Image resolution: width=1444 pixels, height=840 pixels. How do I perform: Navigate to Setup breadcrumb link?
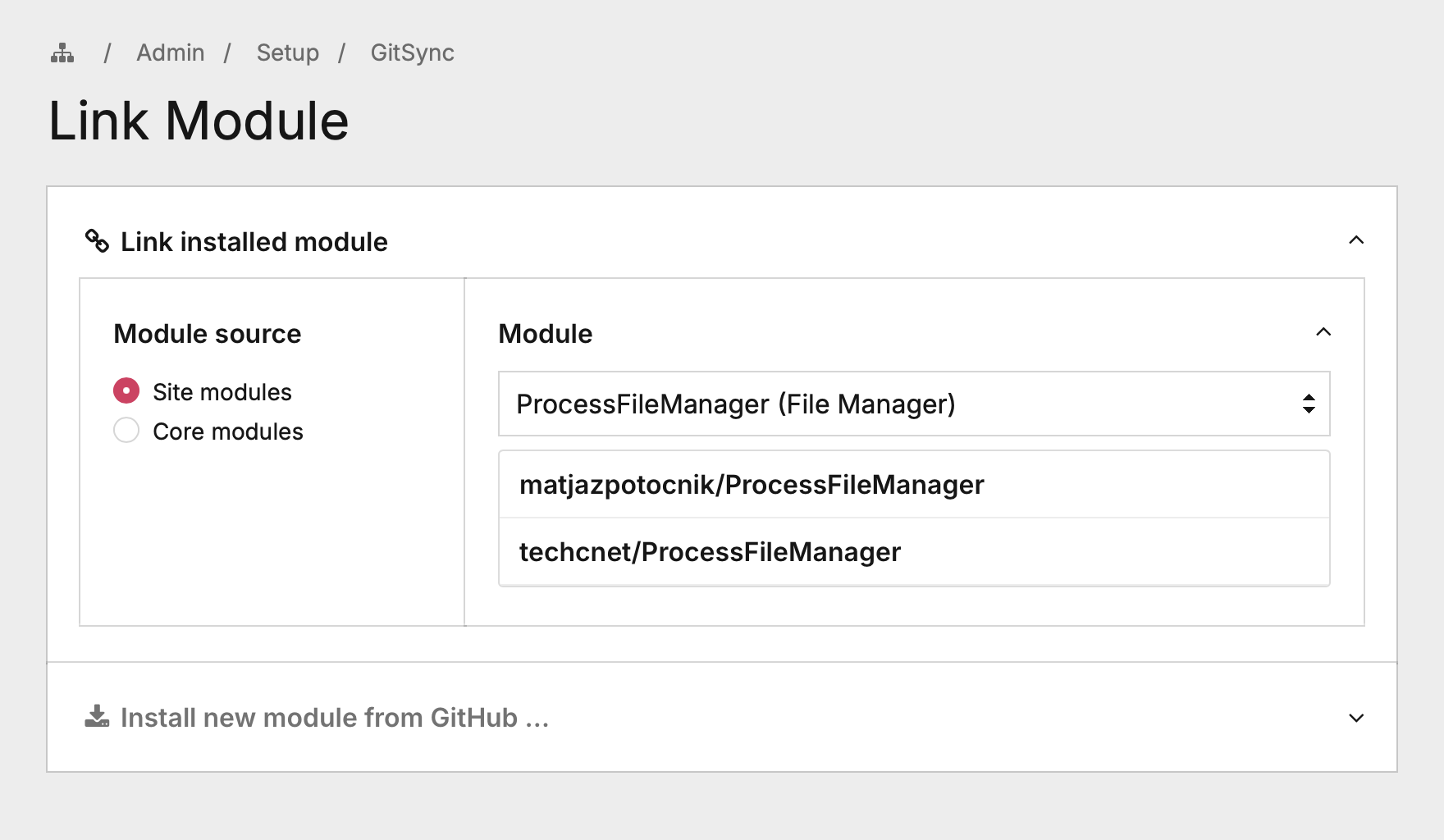click(x=287, y=53)
